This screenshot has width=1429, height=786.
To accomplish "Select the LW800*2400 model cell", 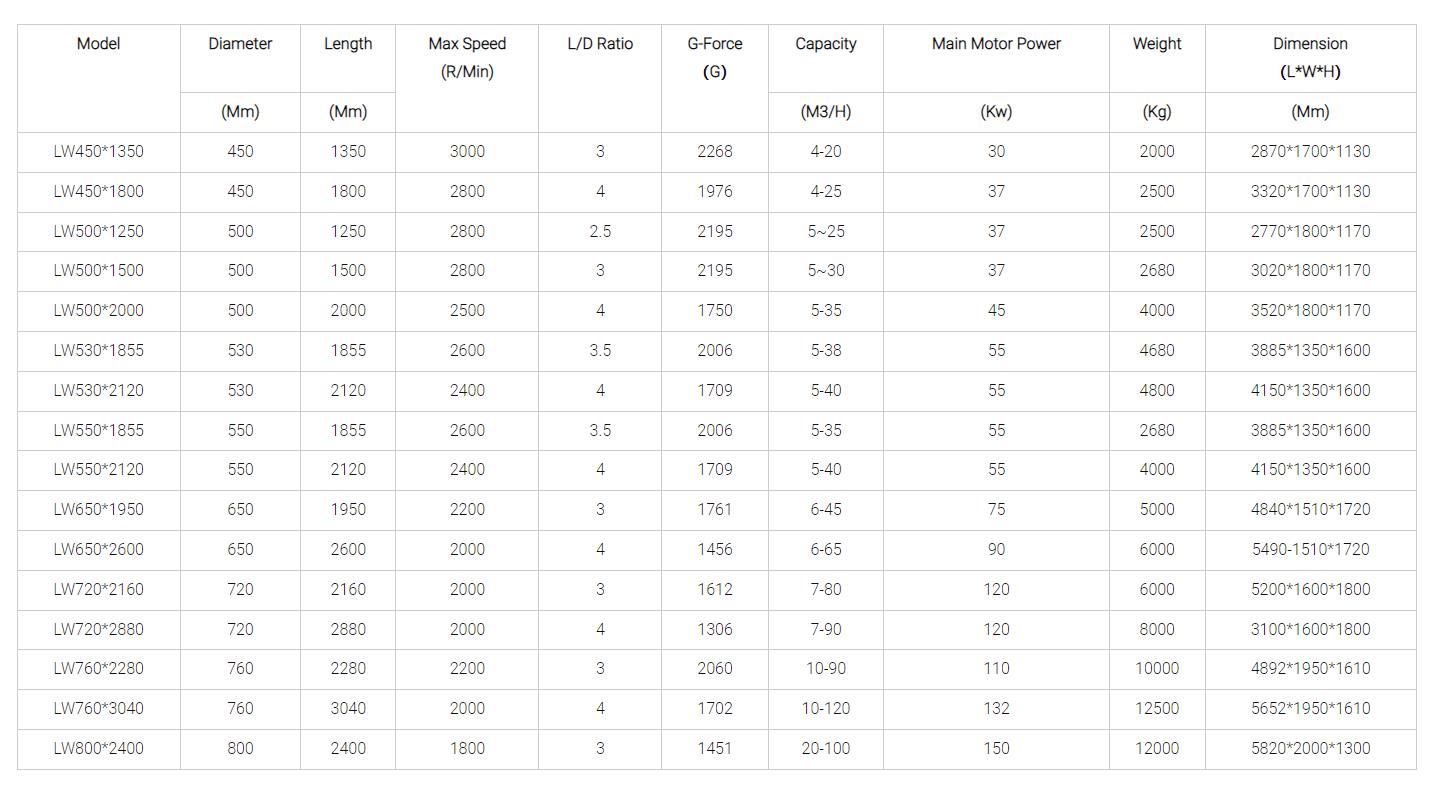I will pos(97,748).
